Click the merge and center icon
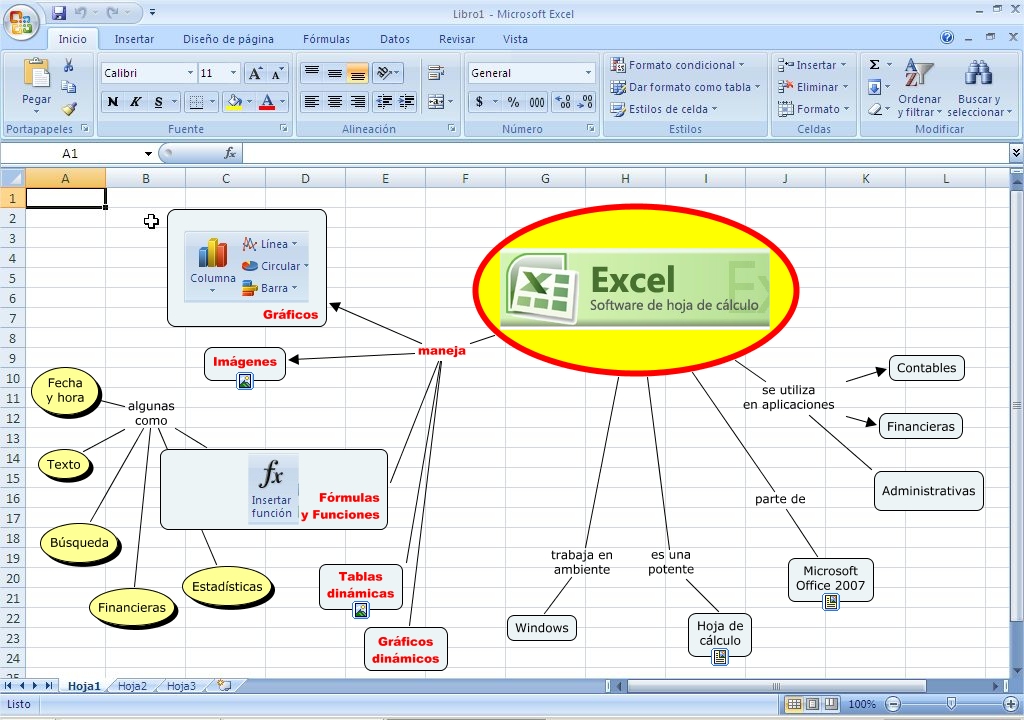Image resolution: width=1024 pixels, height=720 pixels. [436, 102]
